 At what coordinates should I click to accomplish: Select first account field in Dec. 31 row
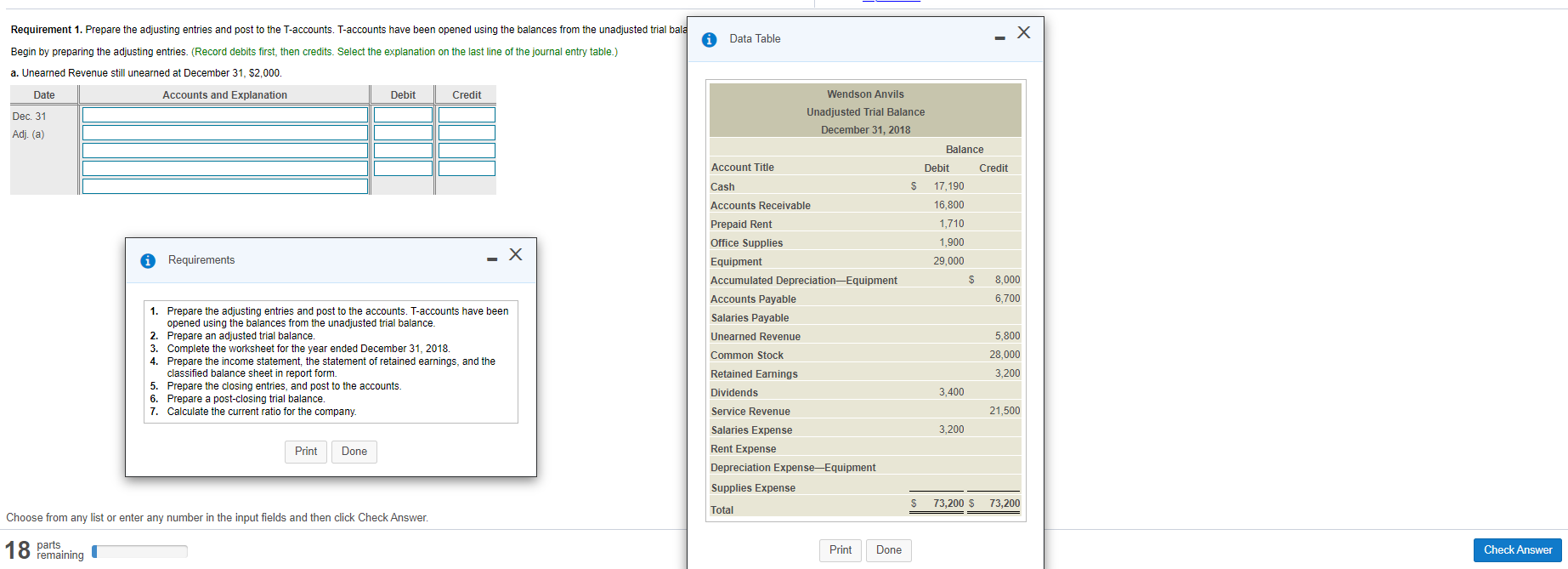tap(225, 115)
